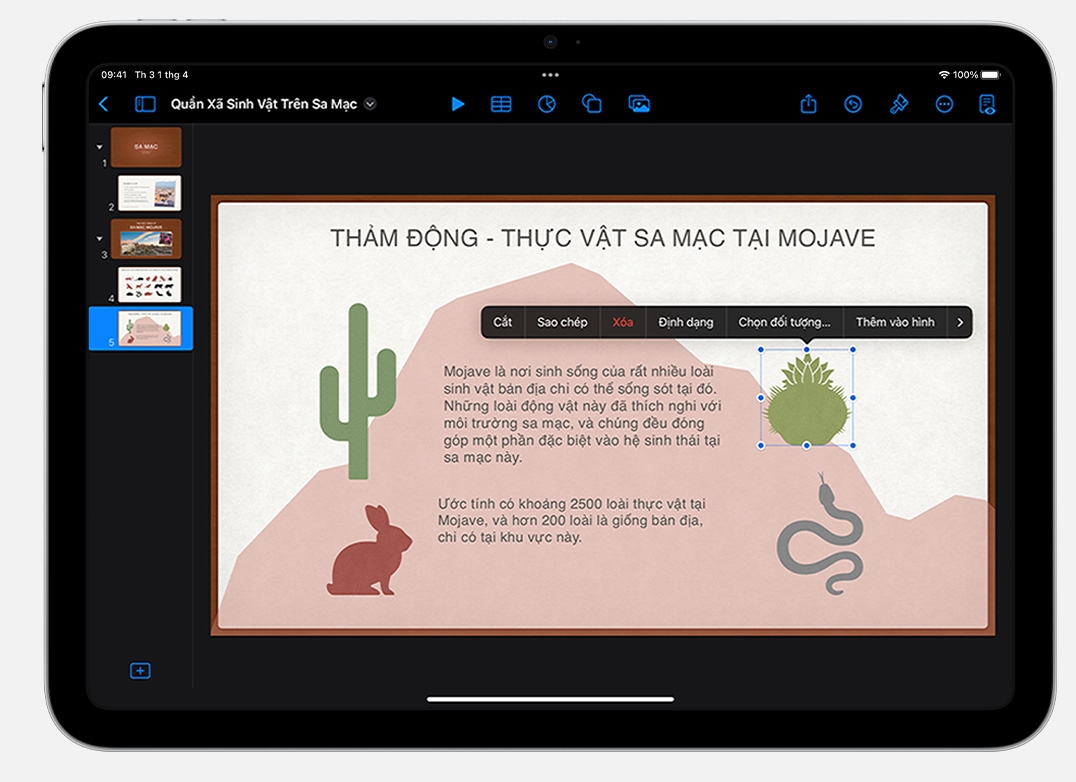The height and width of the screenshot is (782, 1076).
Task: Toggle the slide navigator sidebar
Action: 145,104
